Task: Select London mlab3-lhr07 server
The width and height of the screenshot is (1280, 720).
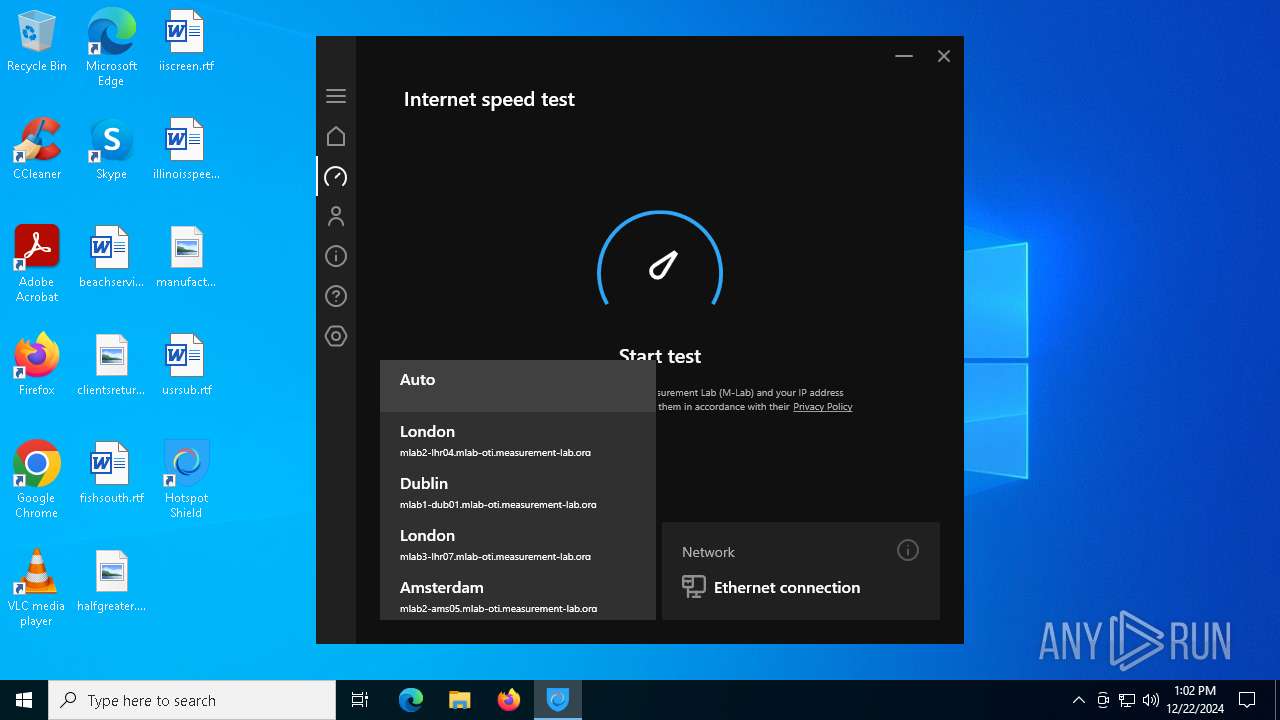Action: click(518, 542)
